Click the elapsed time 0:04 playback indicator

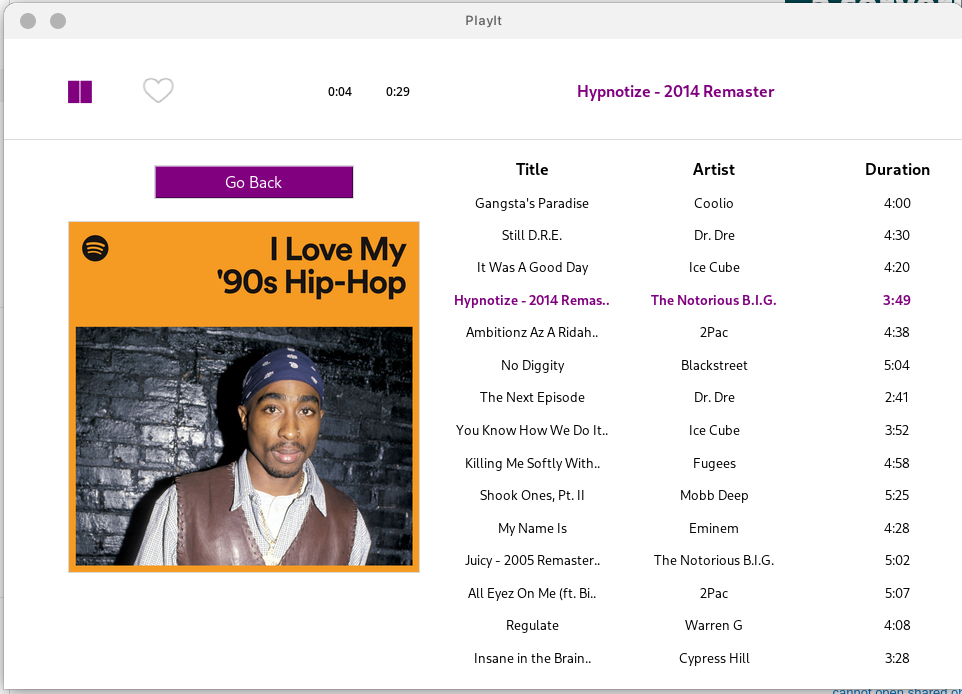(x=340, y=91)
